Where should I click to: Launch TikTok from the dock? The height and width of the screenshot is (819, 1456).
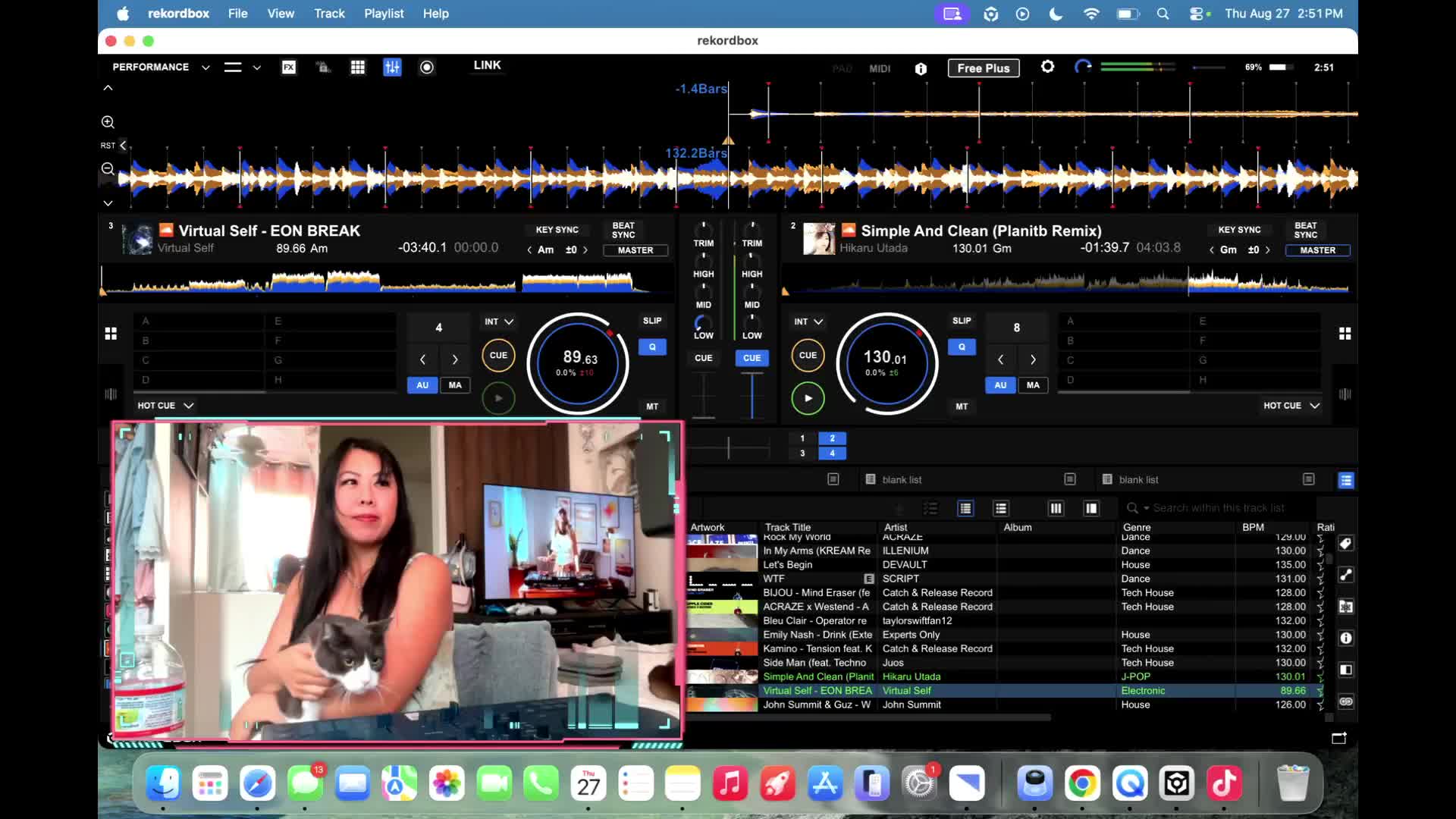[x=1224, y=783]
